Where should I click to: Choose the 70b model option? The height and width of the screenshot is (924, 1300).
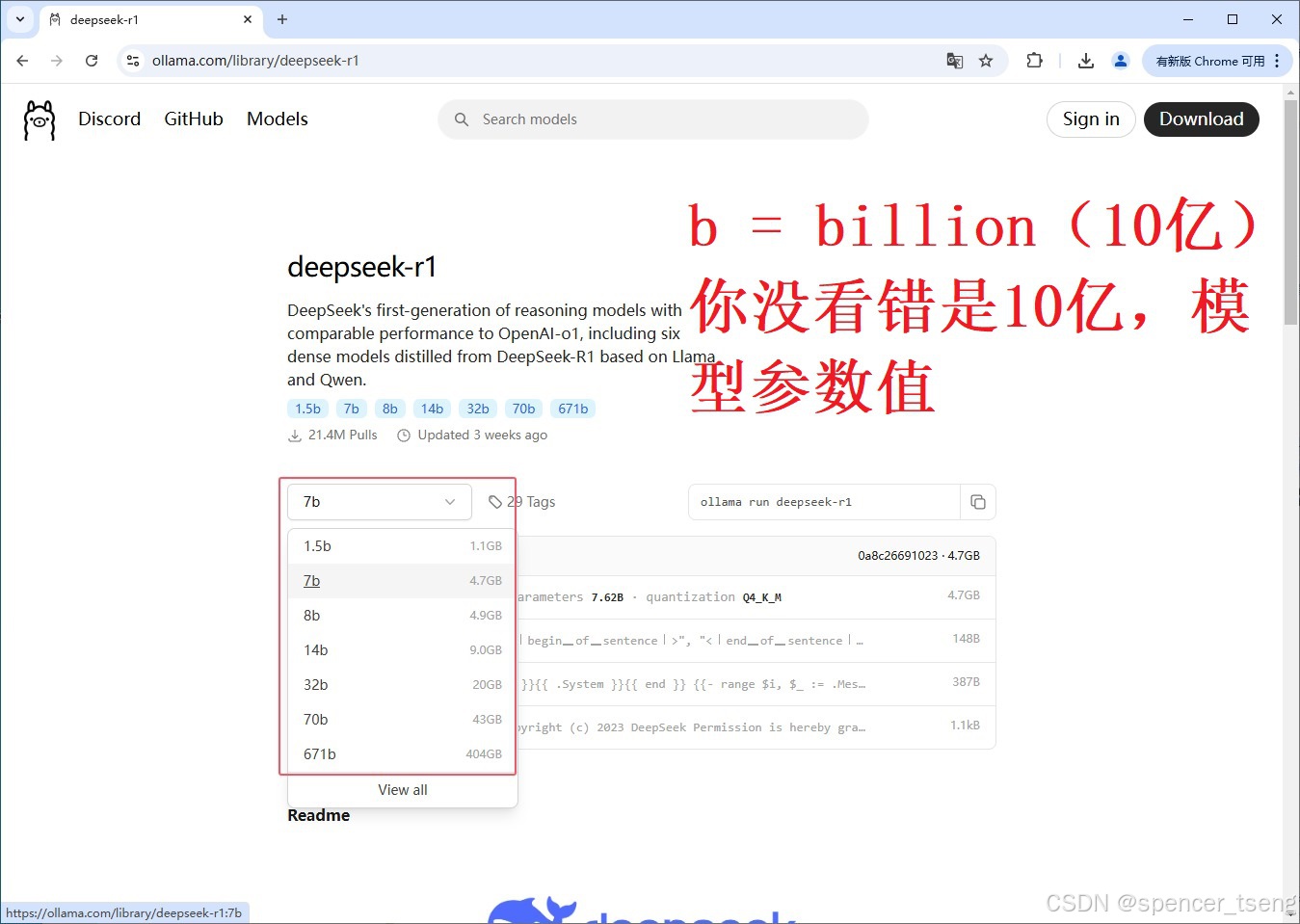point(403,720)
